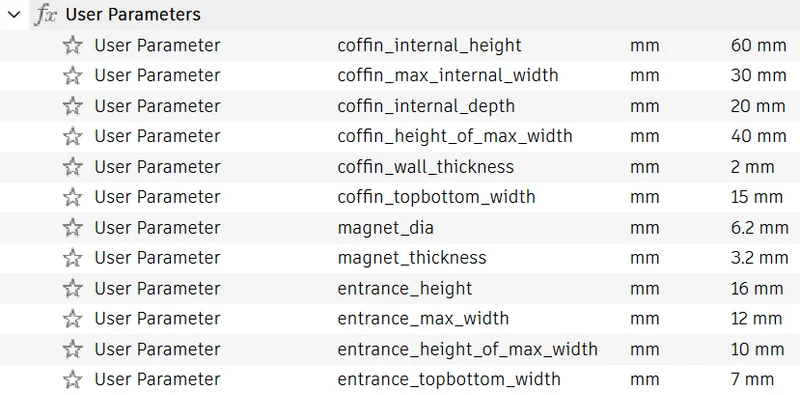Click the star beside coffin_wall_thickness
The image size is (800, 395).
click(72, 167)
